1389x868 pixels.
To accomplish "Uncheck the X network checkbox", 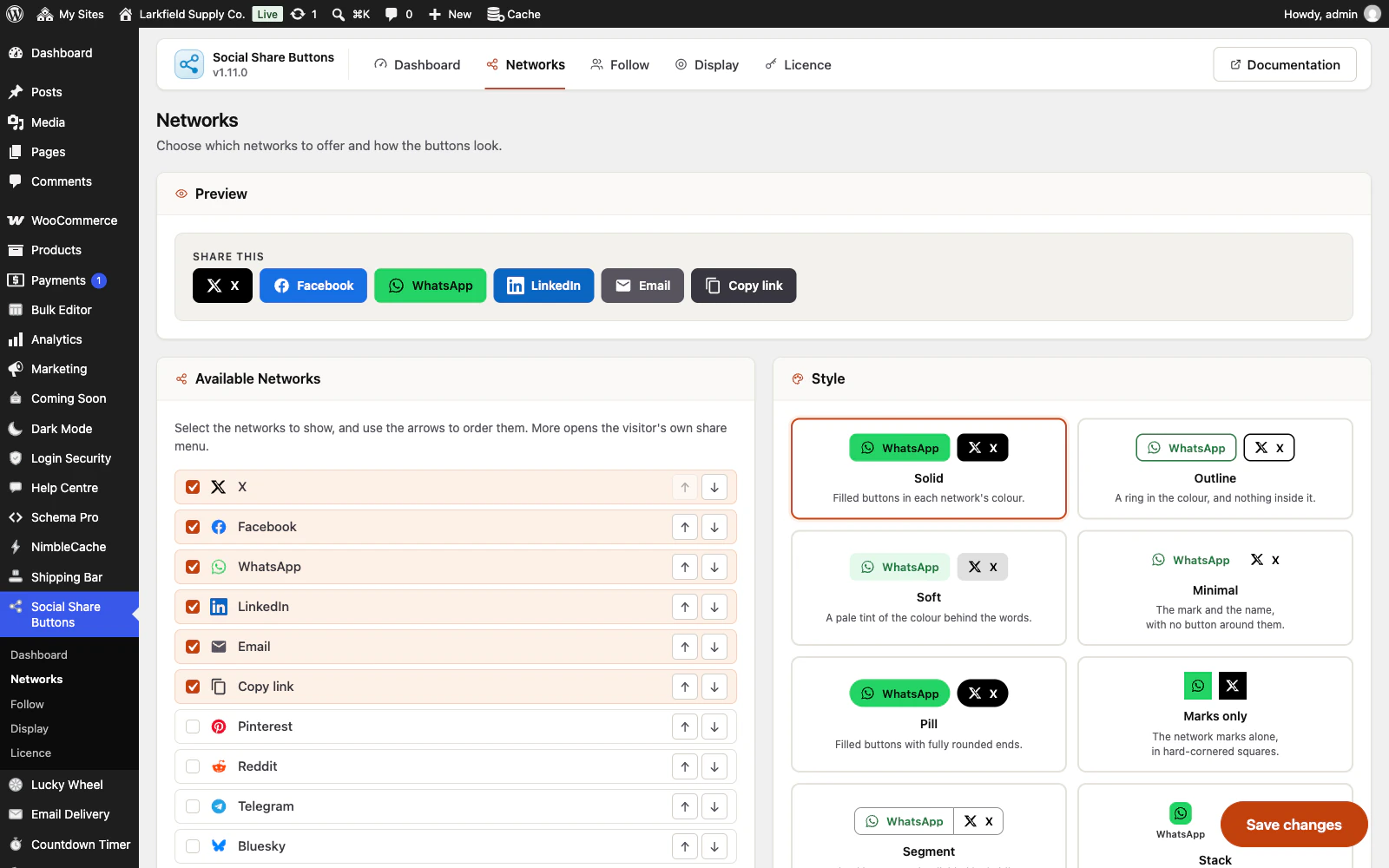I will (x=193, y=487).
